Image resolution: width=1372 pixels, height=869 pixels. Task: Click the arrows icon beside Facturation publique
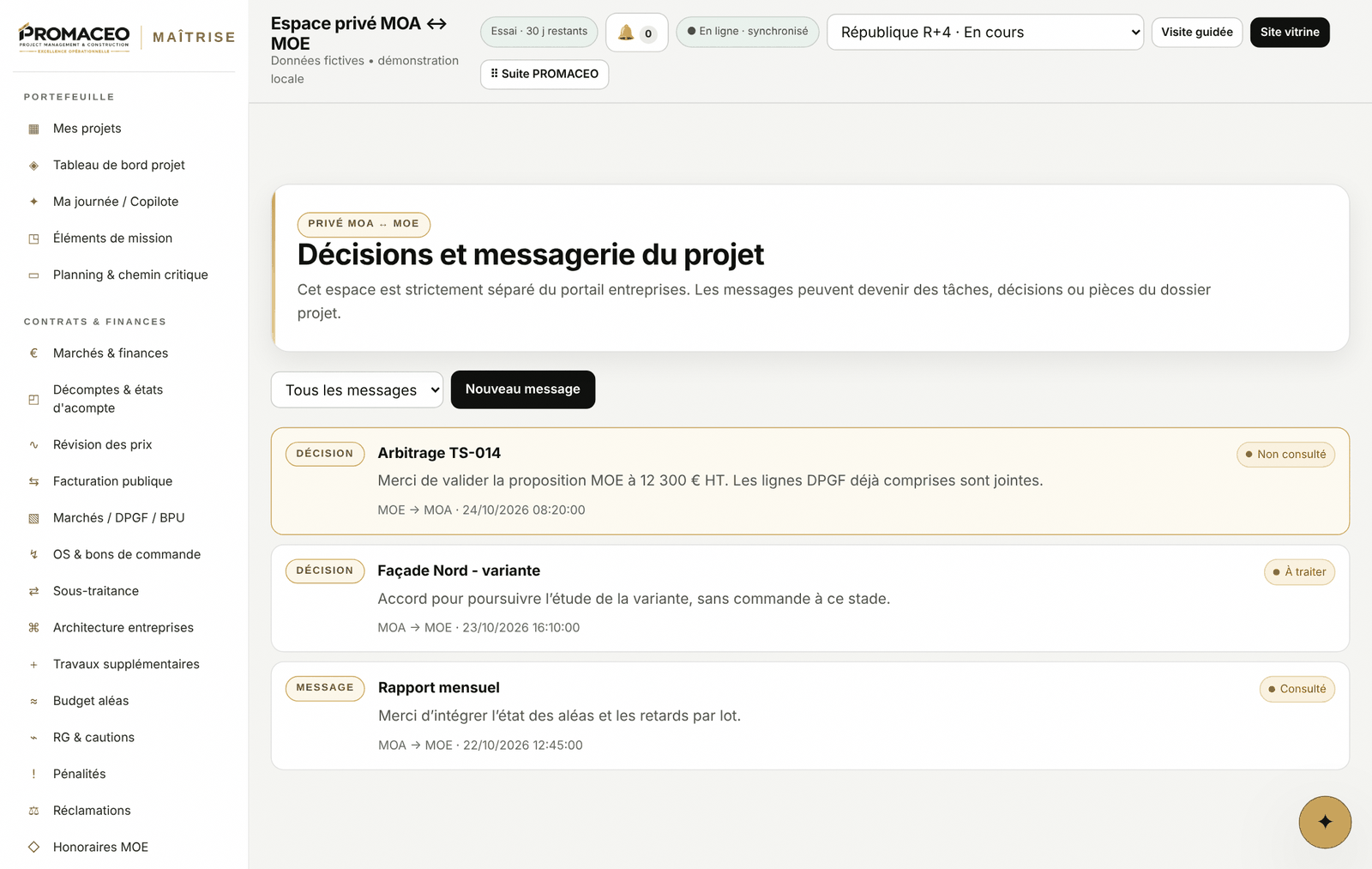[x=33, y=481]
